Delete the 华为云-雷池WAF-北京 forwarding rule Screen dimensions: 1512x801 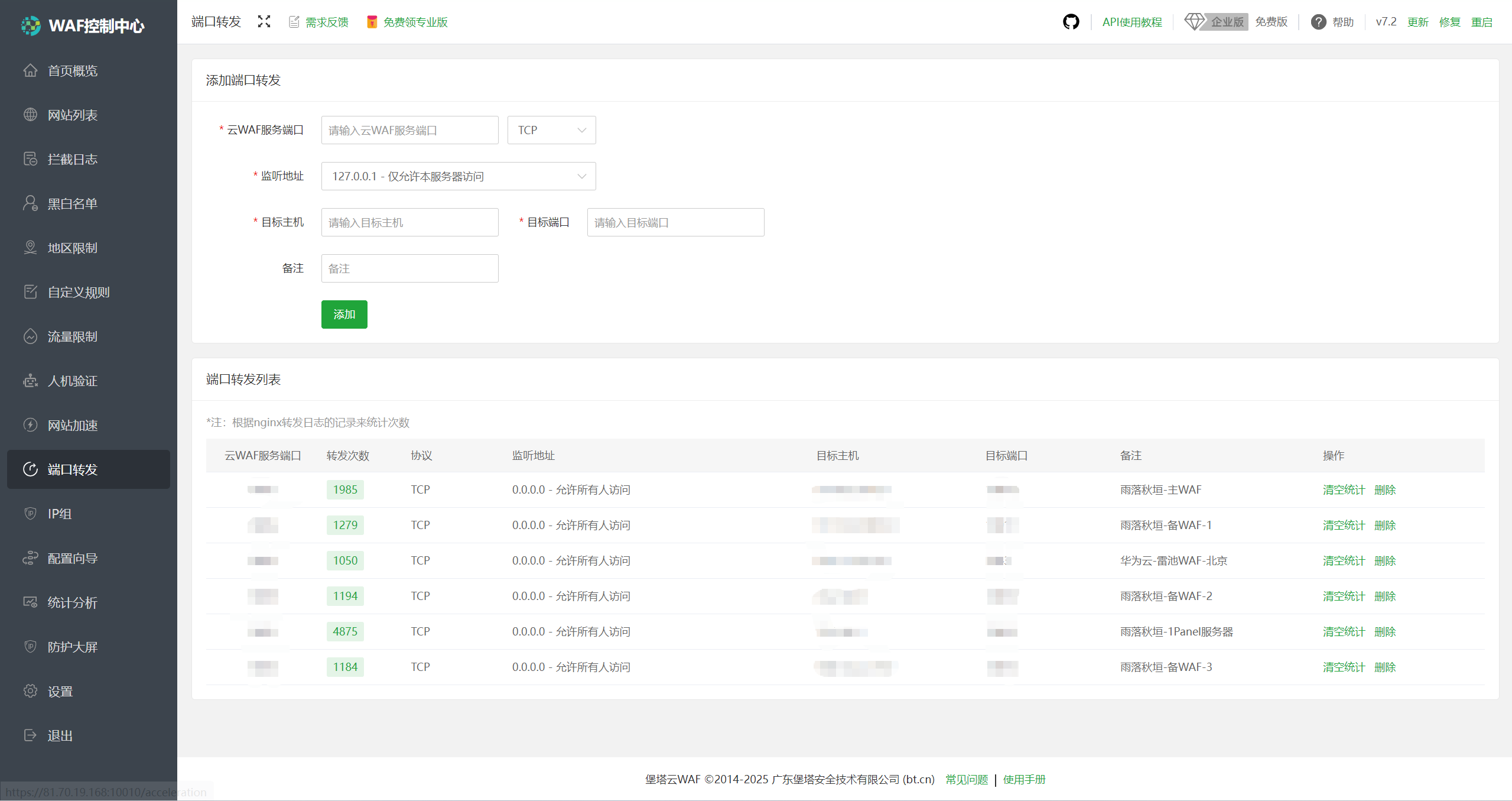1384,560
